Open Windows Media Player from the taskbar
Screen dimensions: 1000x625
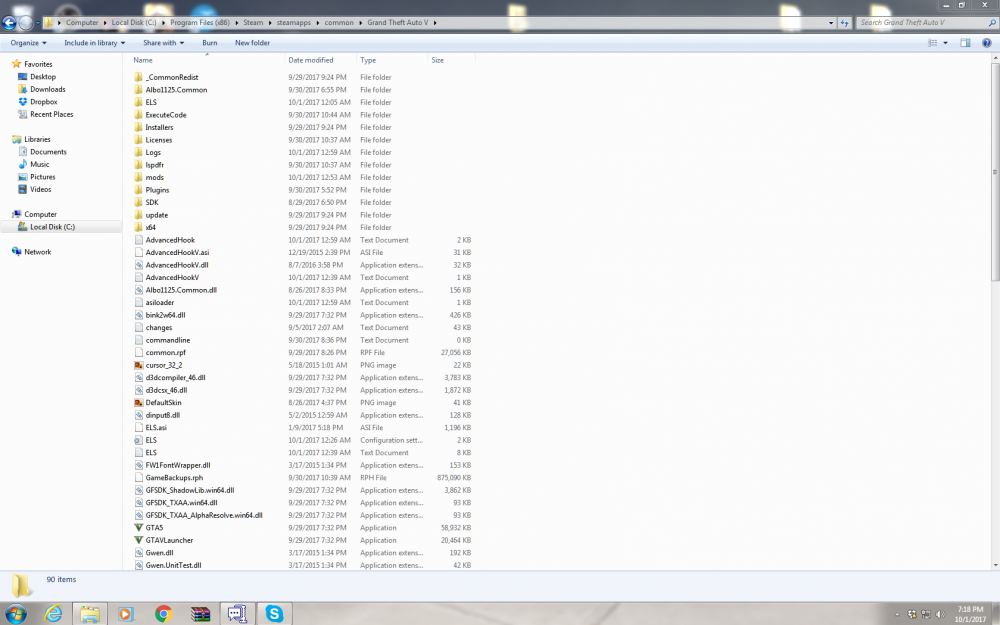(x=126, y=614)
